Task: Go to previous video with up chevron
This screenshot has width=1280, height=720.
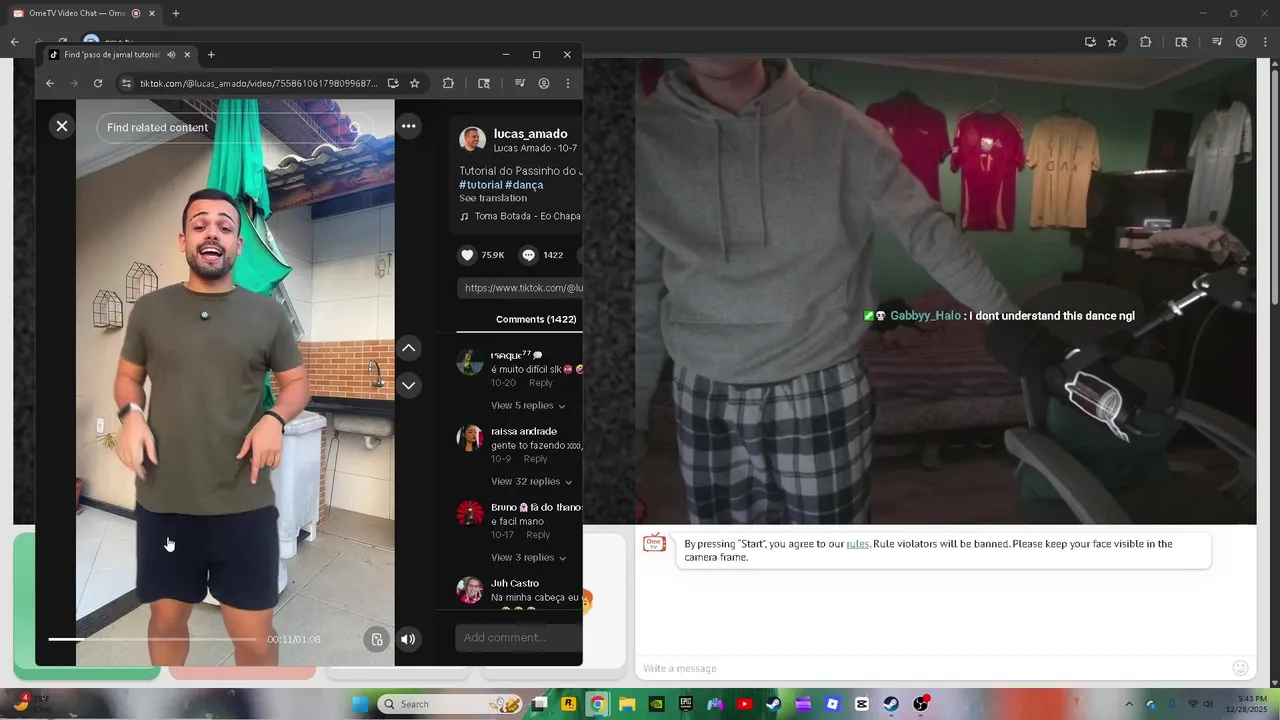Action: (x=408, y=348)
